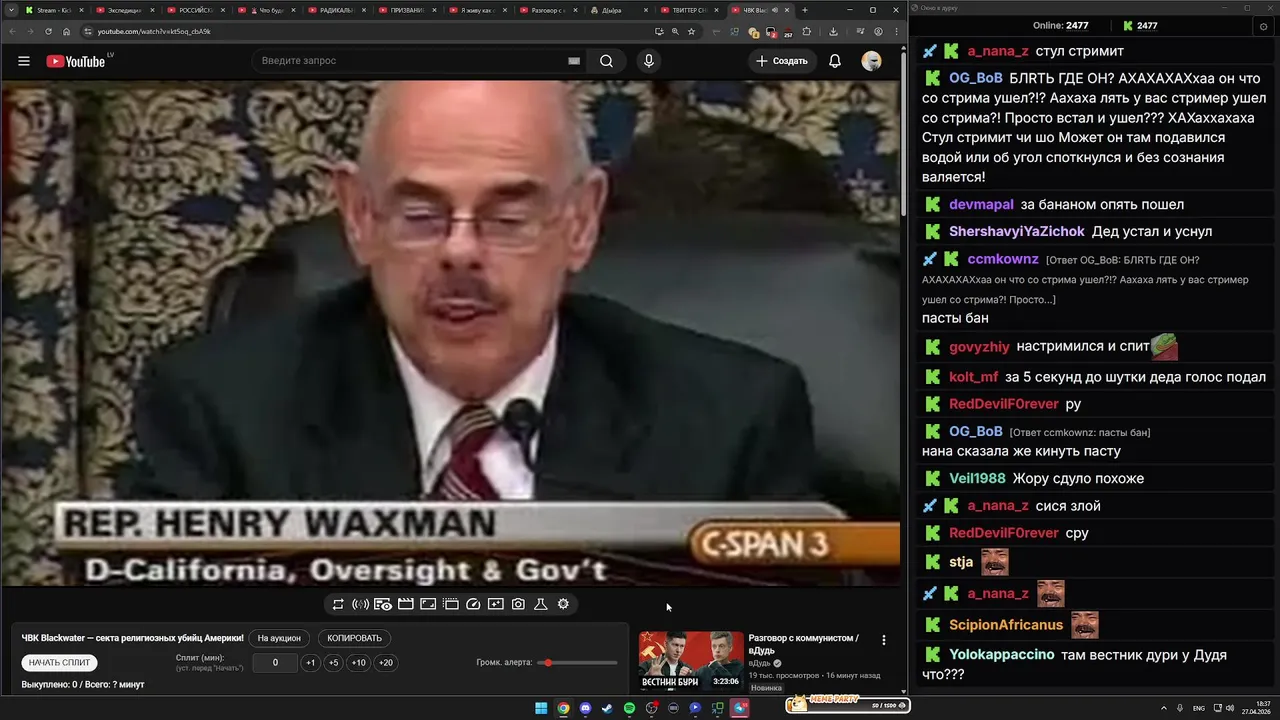The height and width of the screenshot is (720, 1280).
Task: Switch to the Разговор с browser tab
Action: tap(546, 10)
